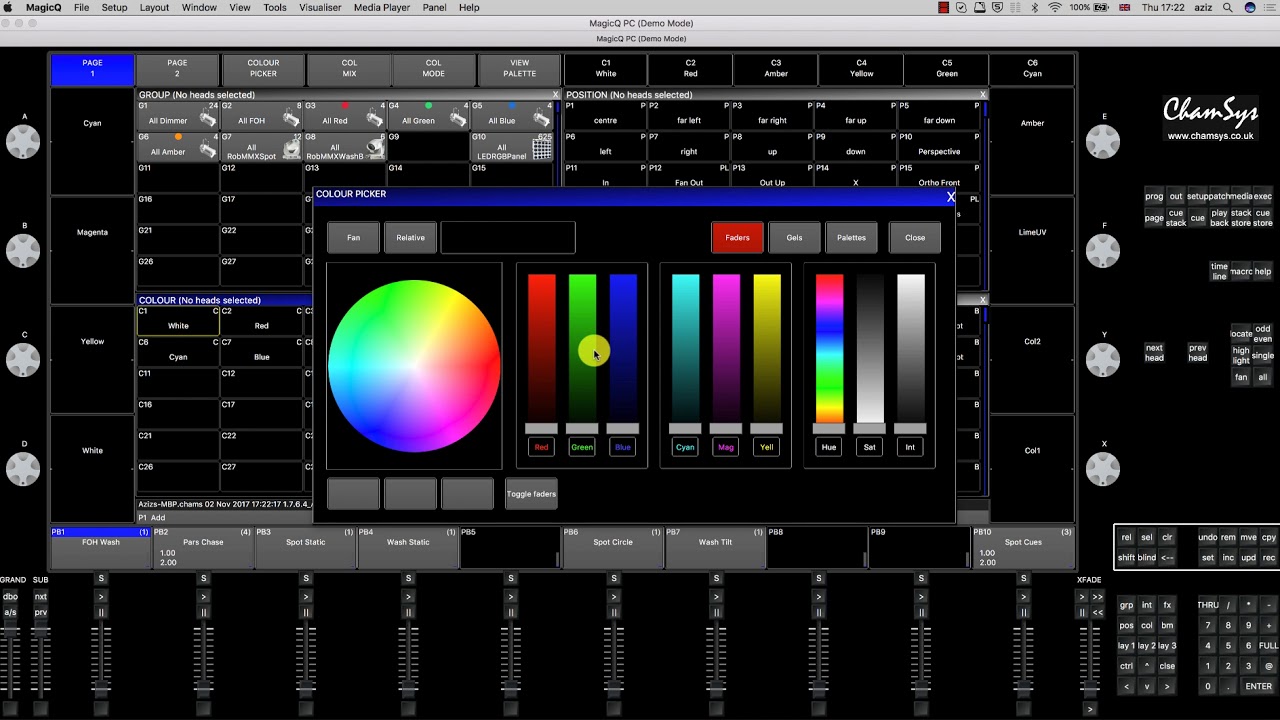The image size is (1280, 720).
Task: Open the Visualiser menu
Action: point(320,7)
